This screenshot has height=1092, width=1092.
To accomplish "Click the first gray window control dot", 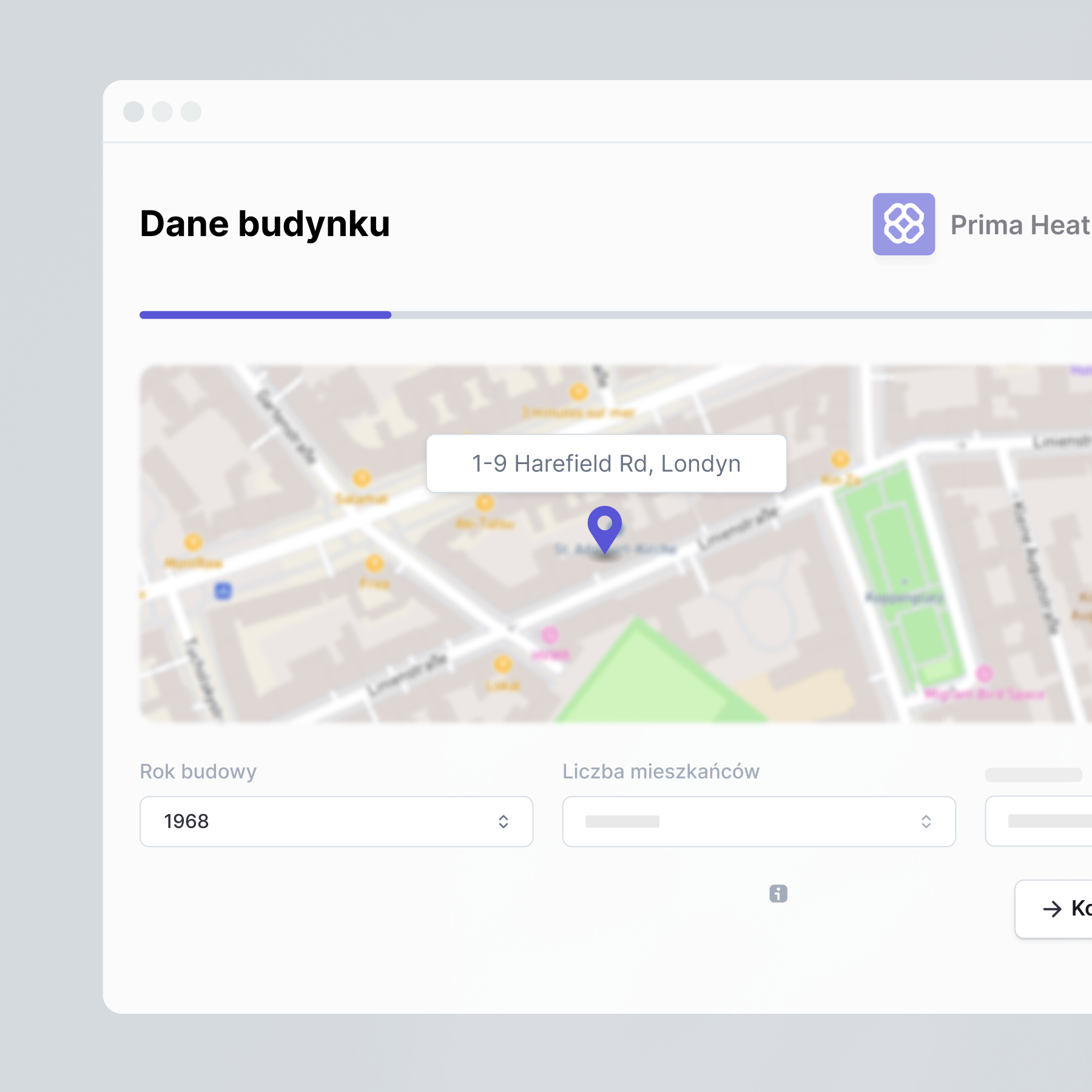I will (133, 112).
